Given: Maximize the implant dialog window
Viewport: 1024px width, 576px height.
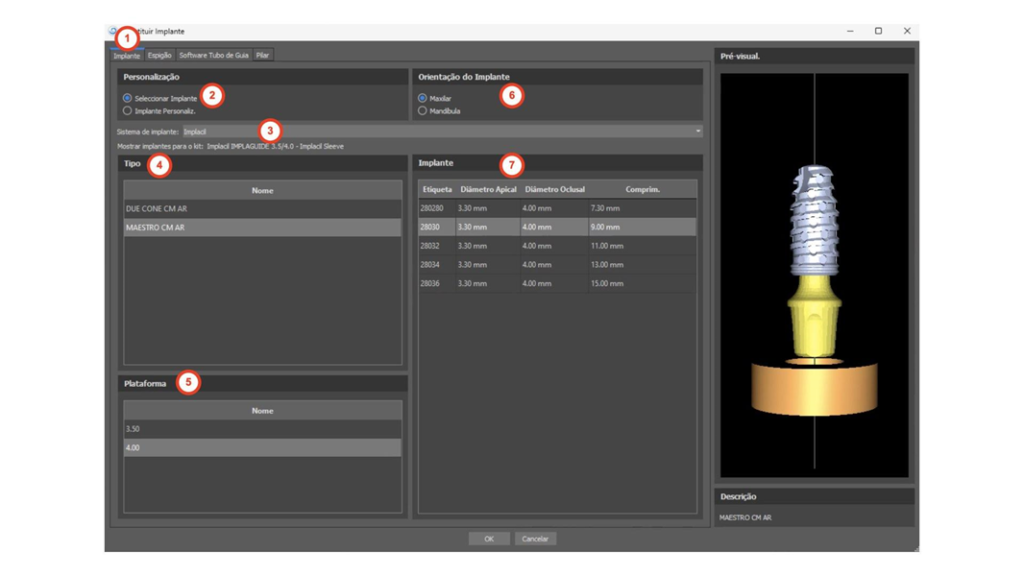Looking at the screenshot, I should (x=878, y=32).
